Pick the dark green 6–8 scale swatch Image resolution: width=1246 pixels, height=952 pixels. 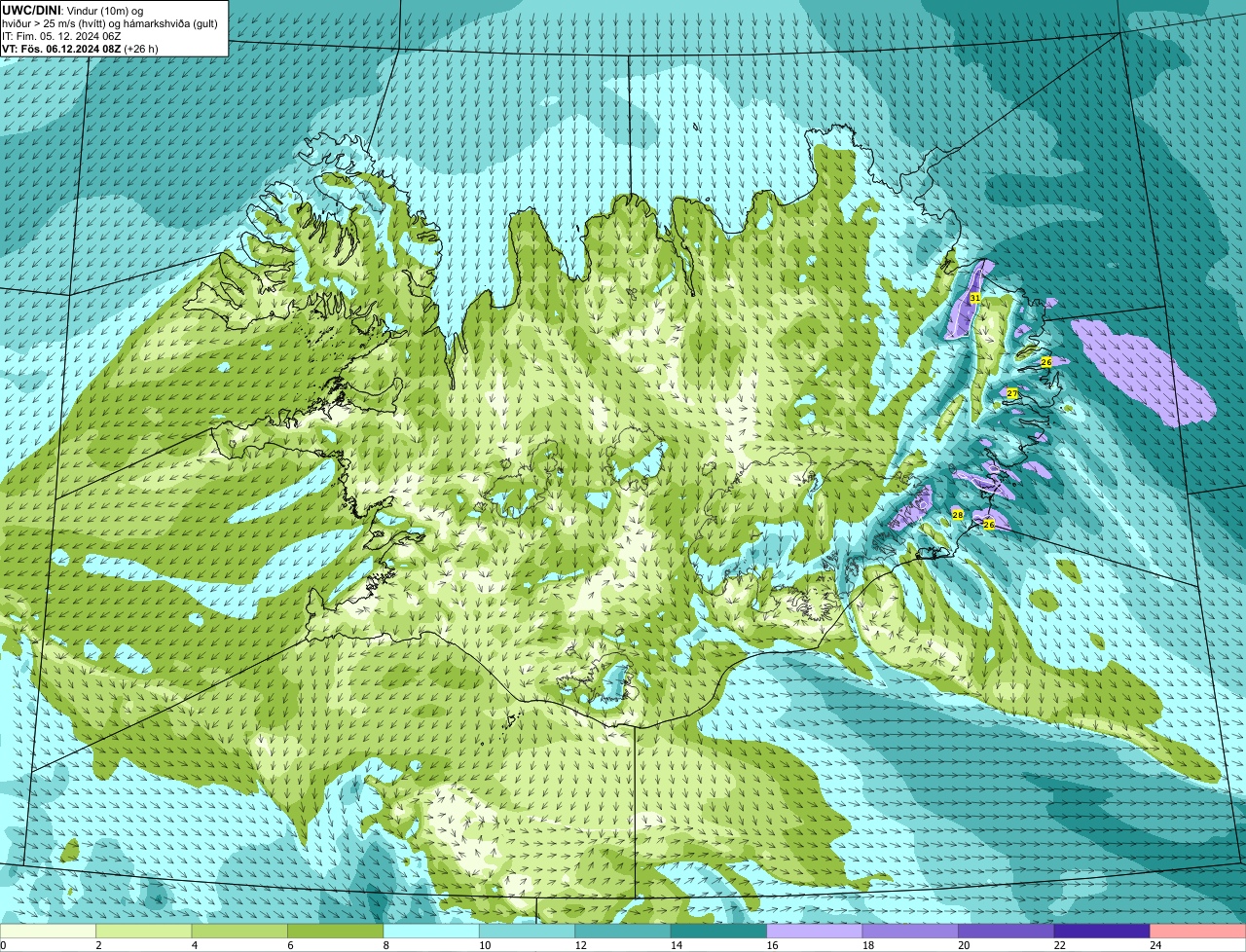coord(336,932)
